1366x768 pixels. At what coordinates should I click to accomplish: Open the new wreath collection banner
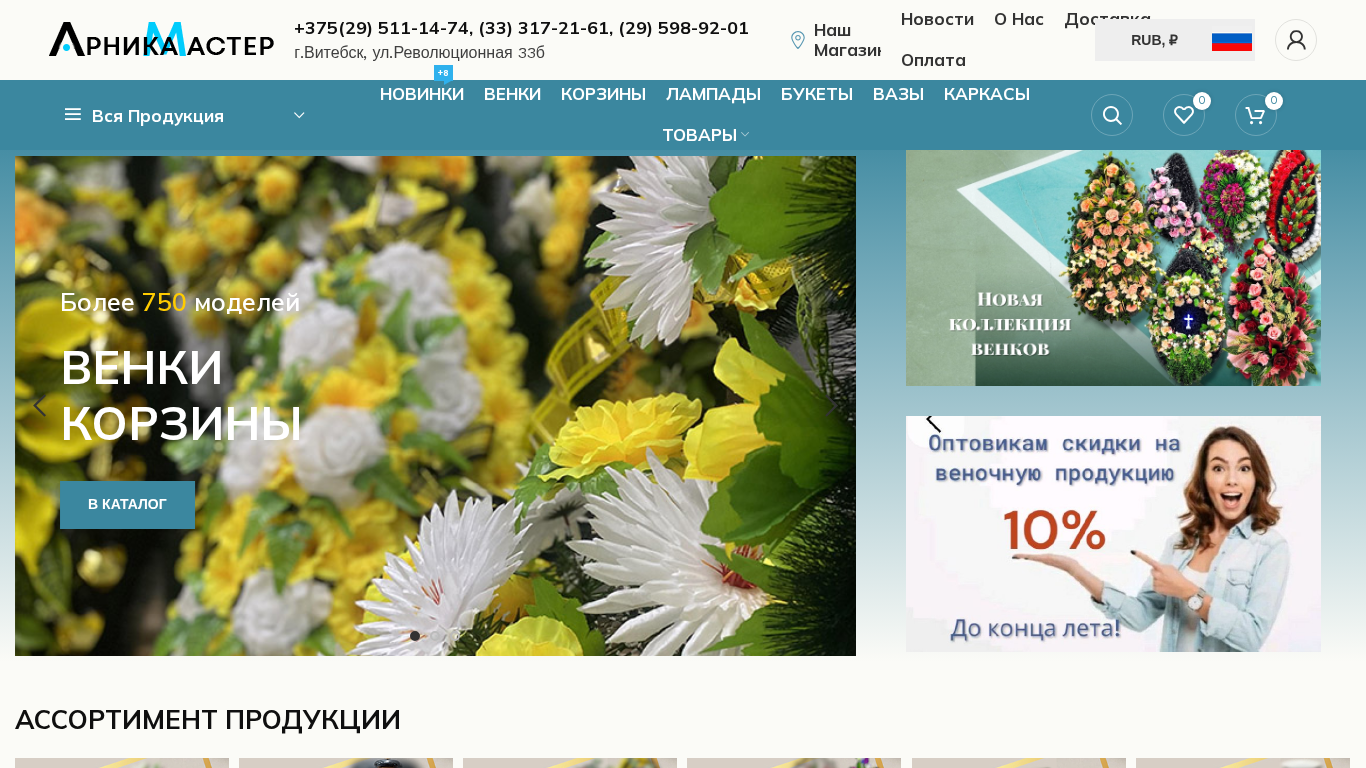(x=1113, y=268)
